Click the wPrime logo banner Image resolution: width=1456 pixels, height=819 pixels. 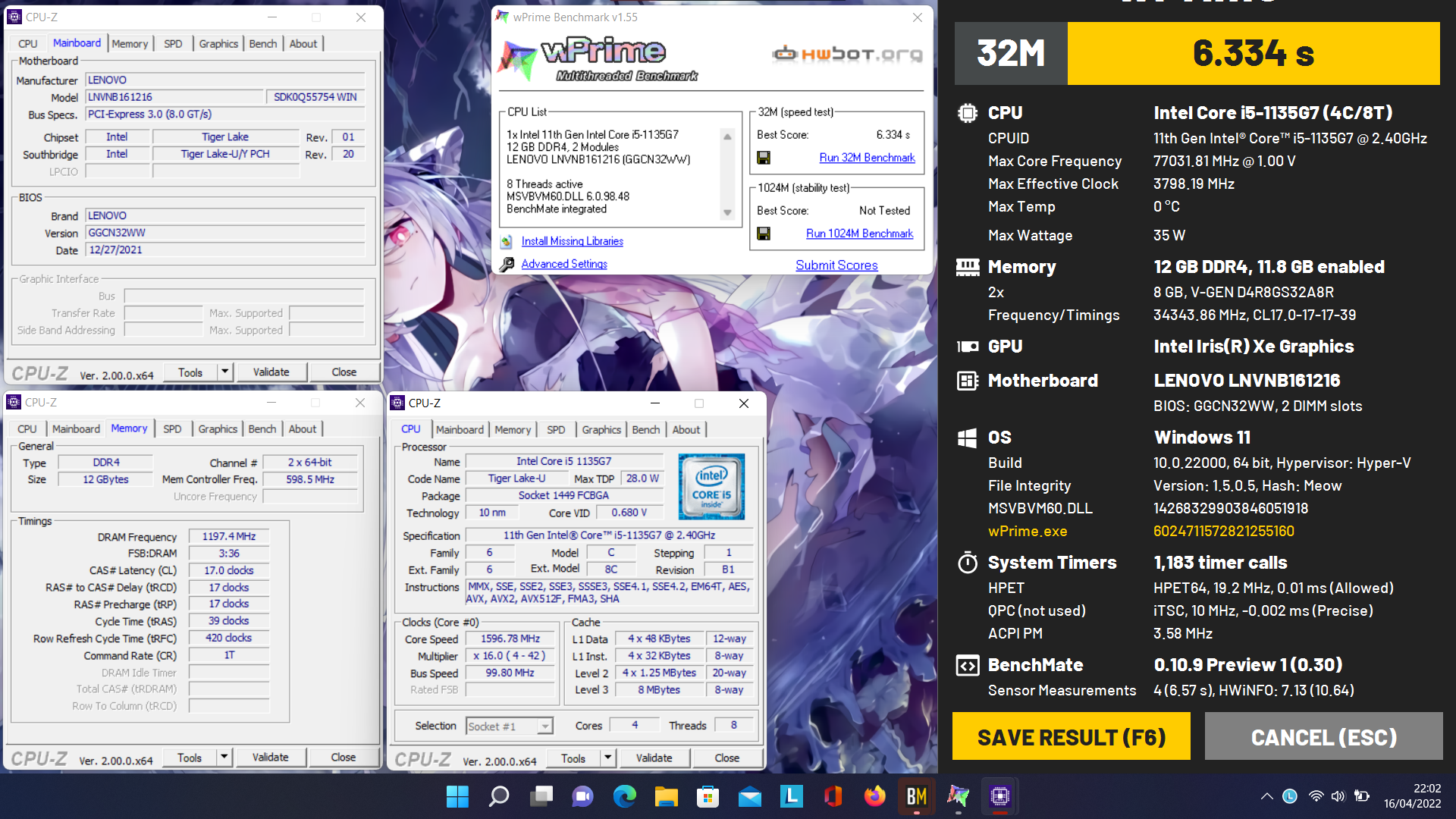599,60
